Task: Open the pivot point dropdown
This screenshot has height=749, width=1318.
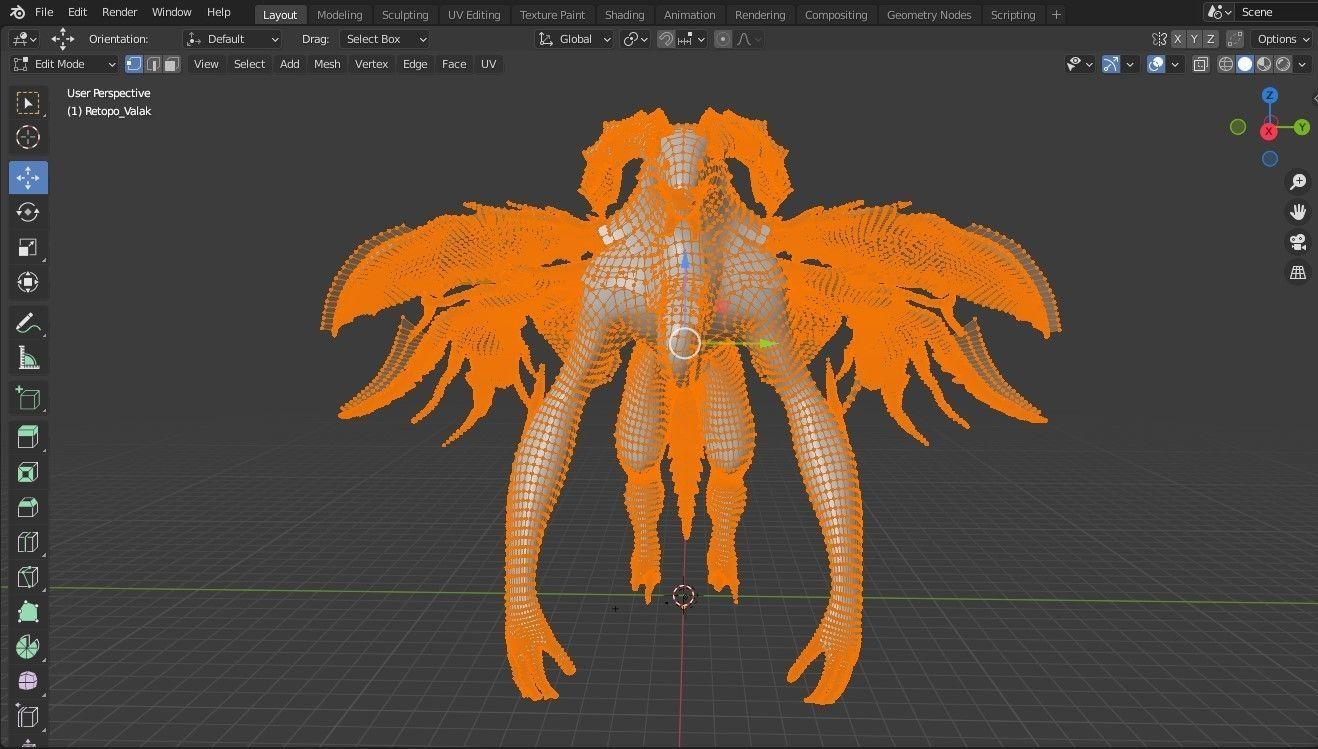Action: [635, 39]
